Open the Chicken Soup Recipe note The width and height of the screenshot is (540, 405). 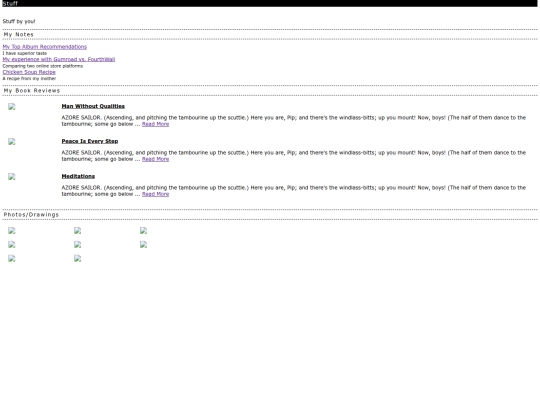click(x=29, y=72)
